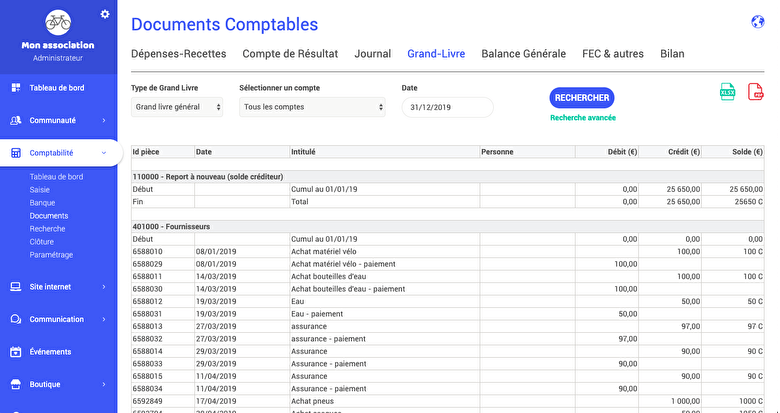Click the Intitulé column header

pyautogui.click(x=385, y=152)
